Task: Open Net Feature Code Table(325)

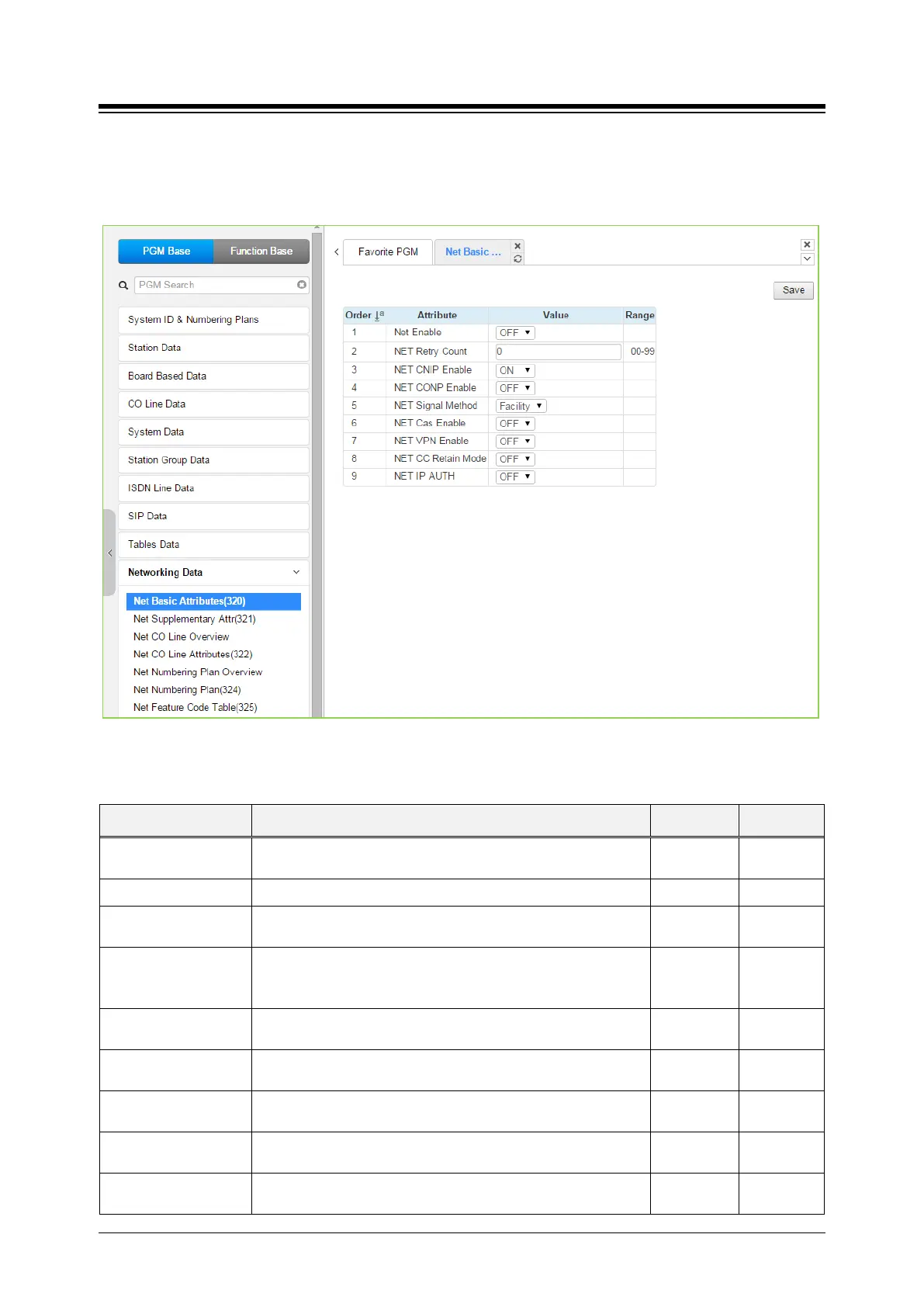Action: coord(195,708)
